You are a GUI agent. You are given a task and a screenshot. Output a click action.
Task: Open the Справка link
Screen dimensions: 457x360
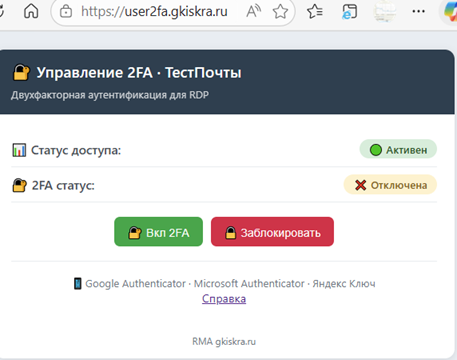tap(224, 299)
